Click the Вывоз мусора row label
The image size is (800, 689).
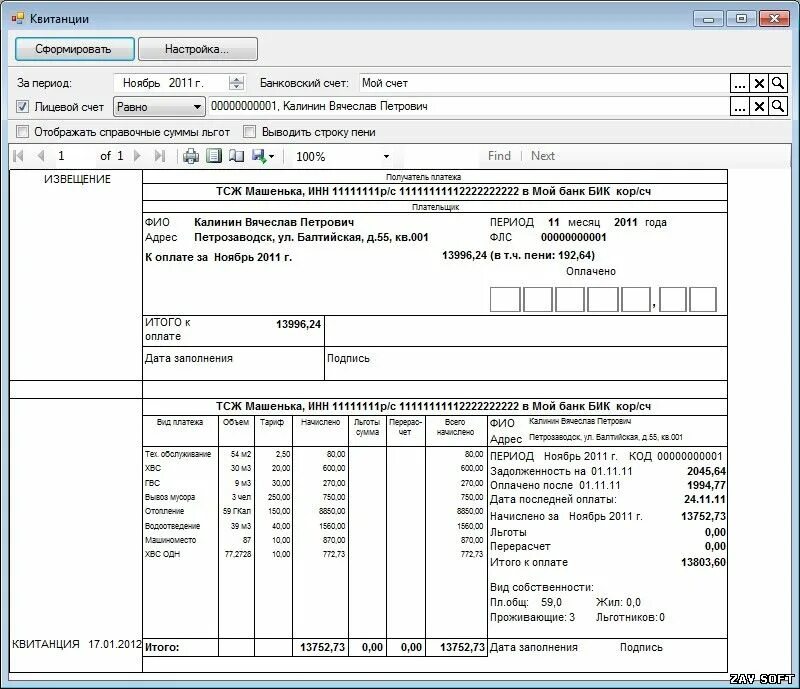coord(170,497)
